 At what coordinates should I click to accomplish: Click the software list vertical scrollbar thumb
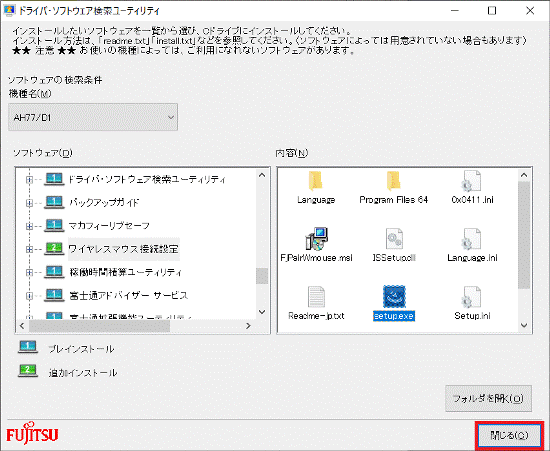point(262,276)
